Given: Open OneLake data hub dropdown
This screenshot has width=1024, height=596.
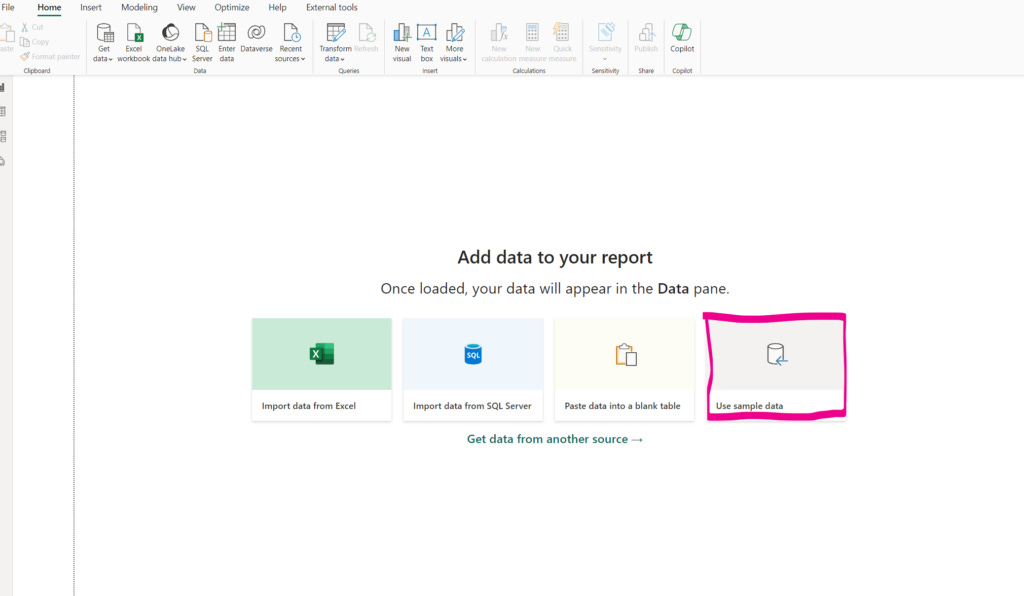Looking at the screenshot, I should [x=170, y=43].
